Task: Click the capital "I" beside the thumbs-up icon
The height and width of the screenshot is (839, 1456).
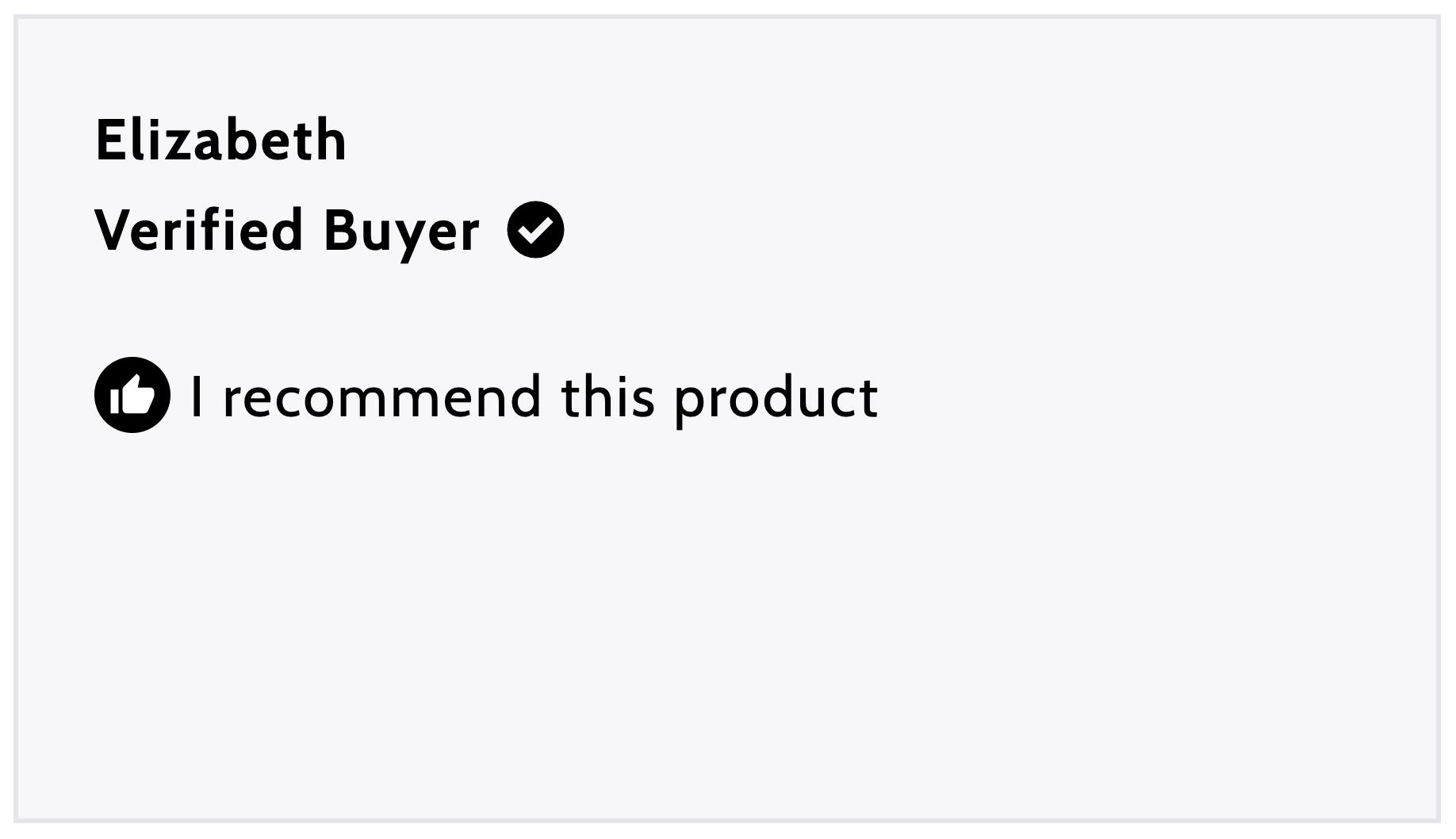Action: [x=197, y=396]
